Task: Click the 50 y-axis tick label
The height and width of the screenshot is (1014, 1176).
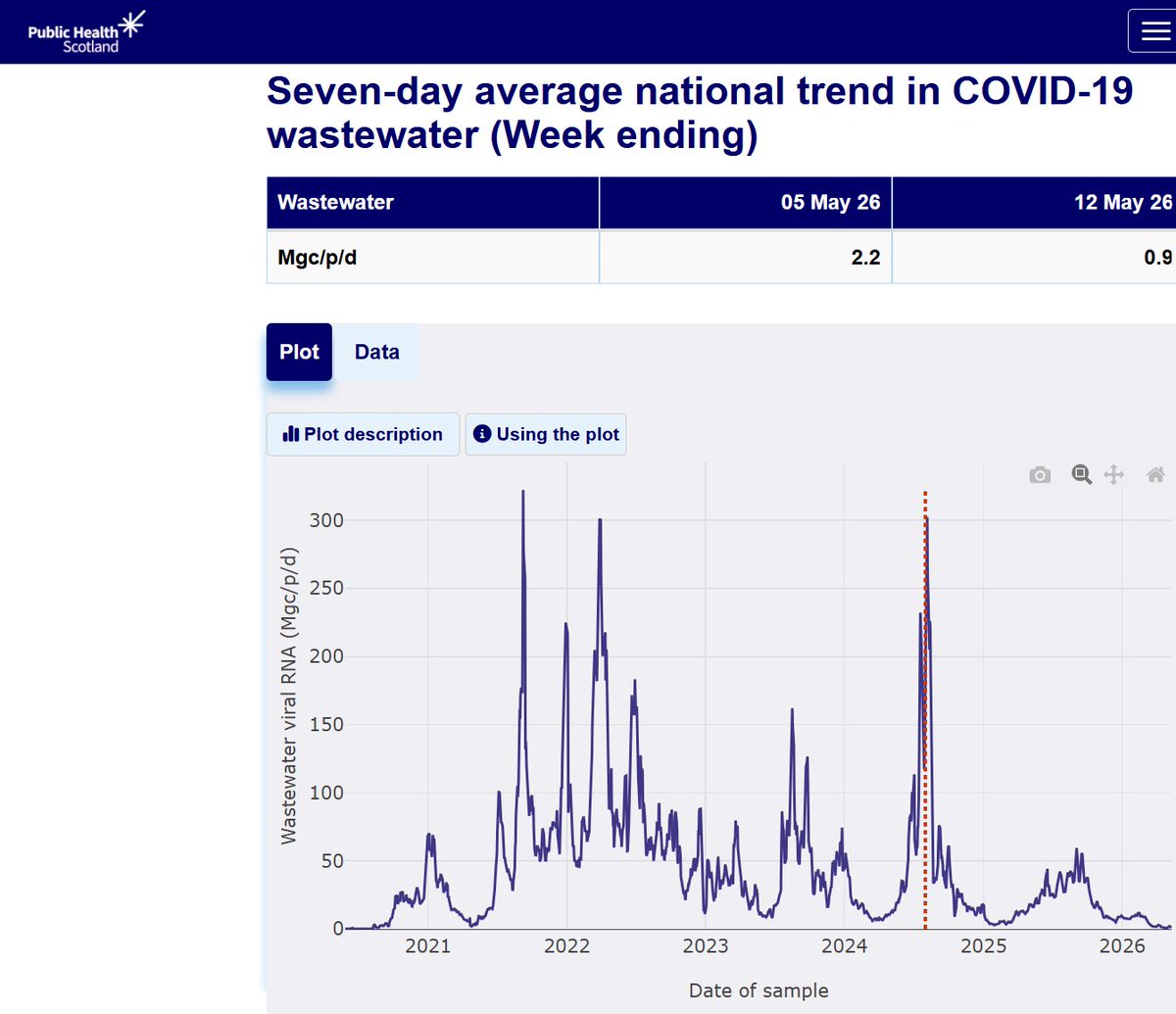Action: [332, 860]
